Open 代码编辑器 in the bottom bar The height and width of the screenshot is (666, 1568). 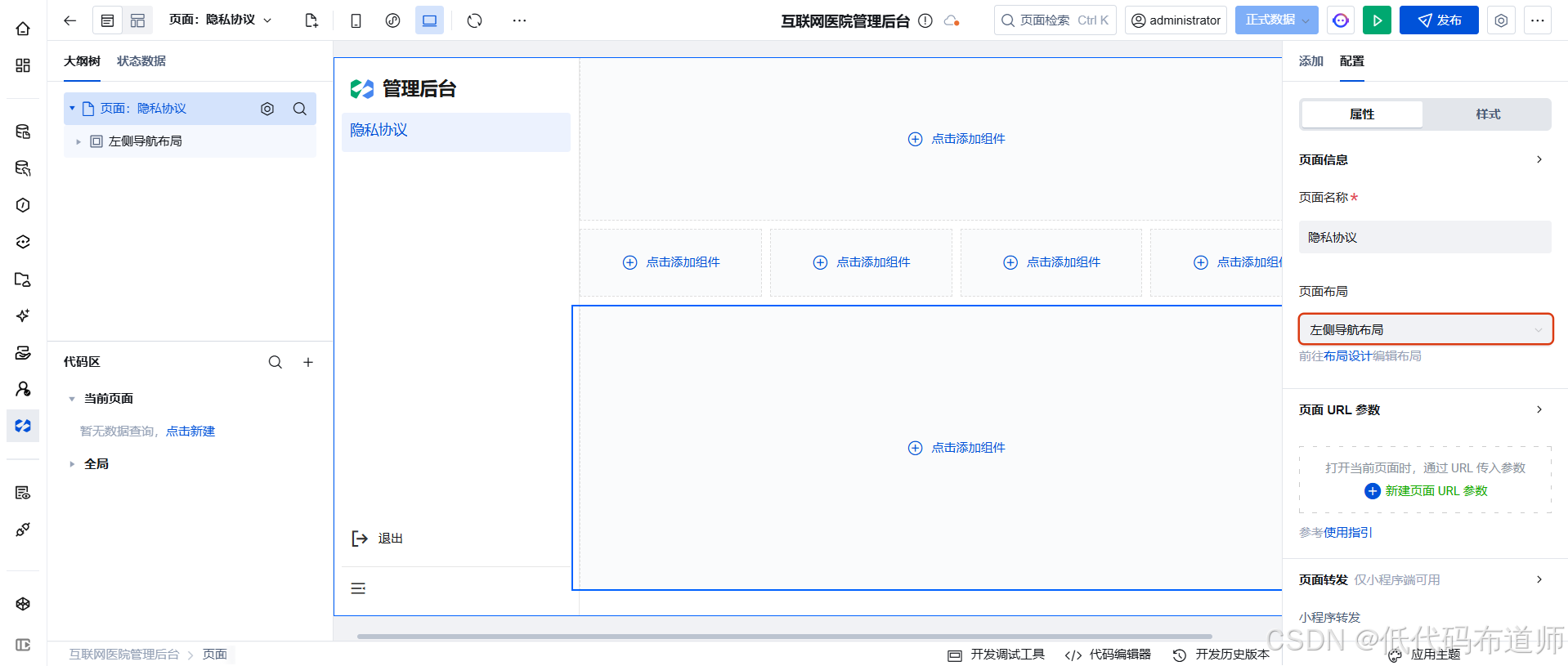pyautogui.click(x=1108, y=655)
